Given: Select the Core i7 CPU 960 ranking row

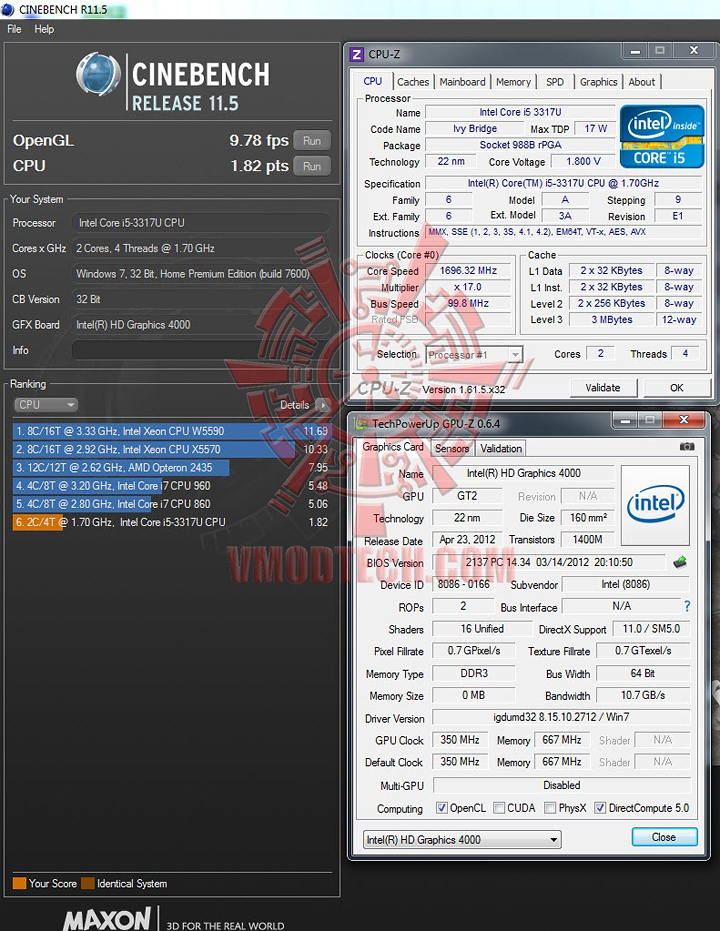Looking at the screenshot, I should 171,486.
